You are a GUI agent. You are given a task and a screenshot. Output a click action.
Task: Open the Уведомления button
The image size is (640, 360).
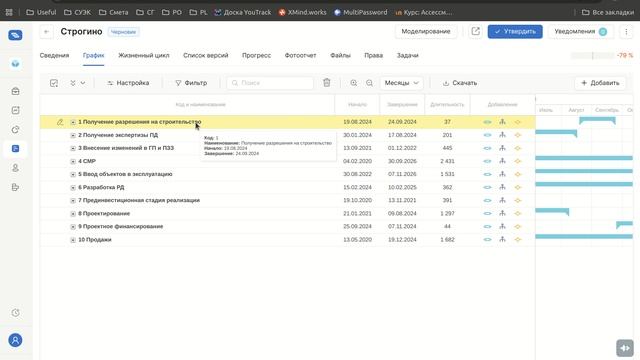pyautogui.click(x=580, y=31)
